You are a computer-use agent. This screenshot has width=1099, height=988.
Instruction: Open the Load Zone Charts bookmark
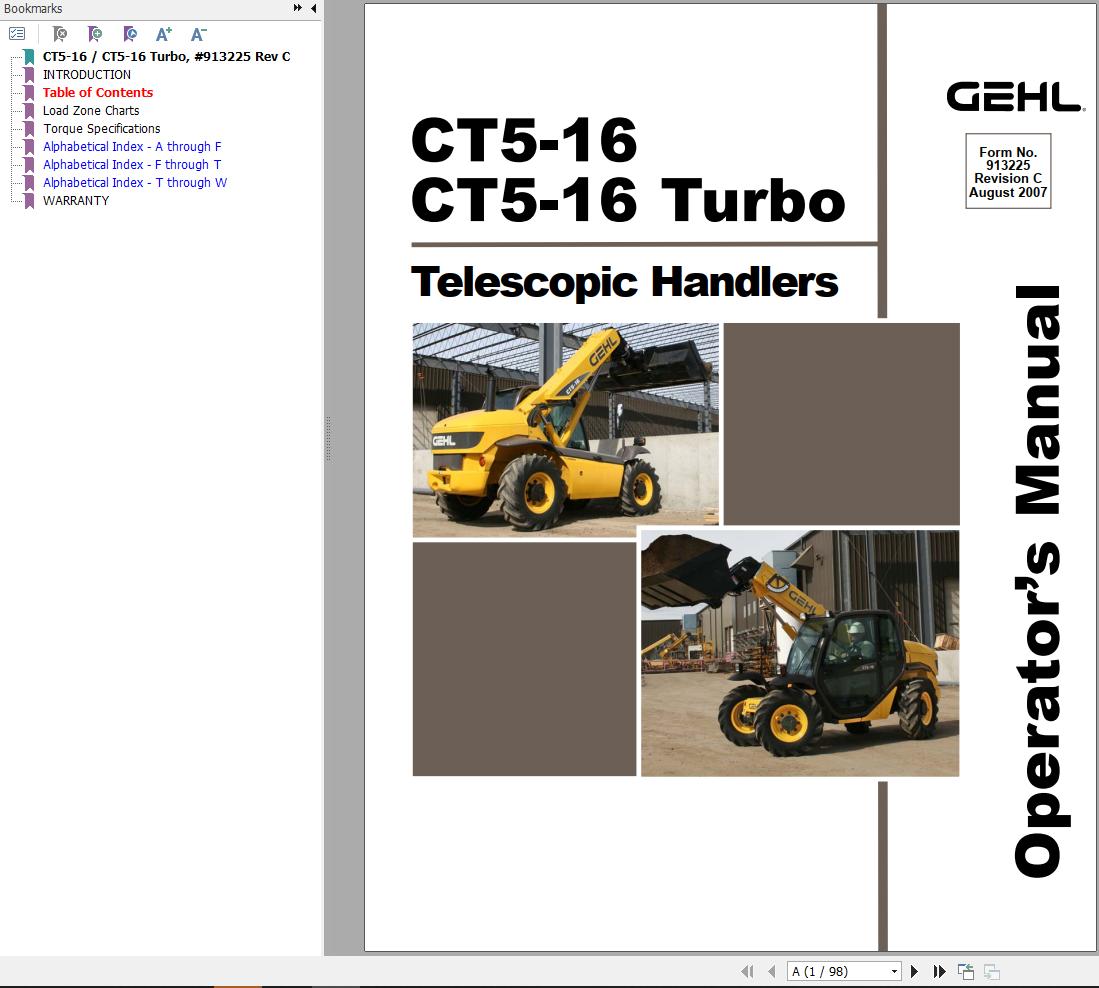pyautogui.click(x=91, y=110)
